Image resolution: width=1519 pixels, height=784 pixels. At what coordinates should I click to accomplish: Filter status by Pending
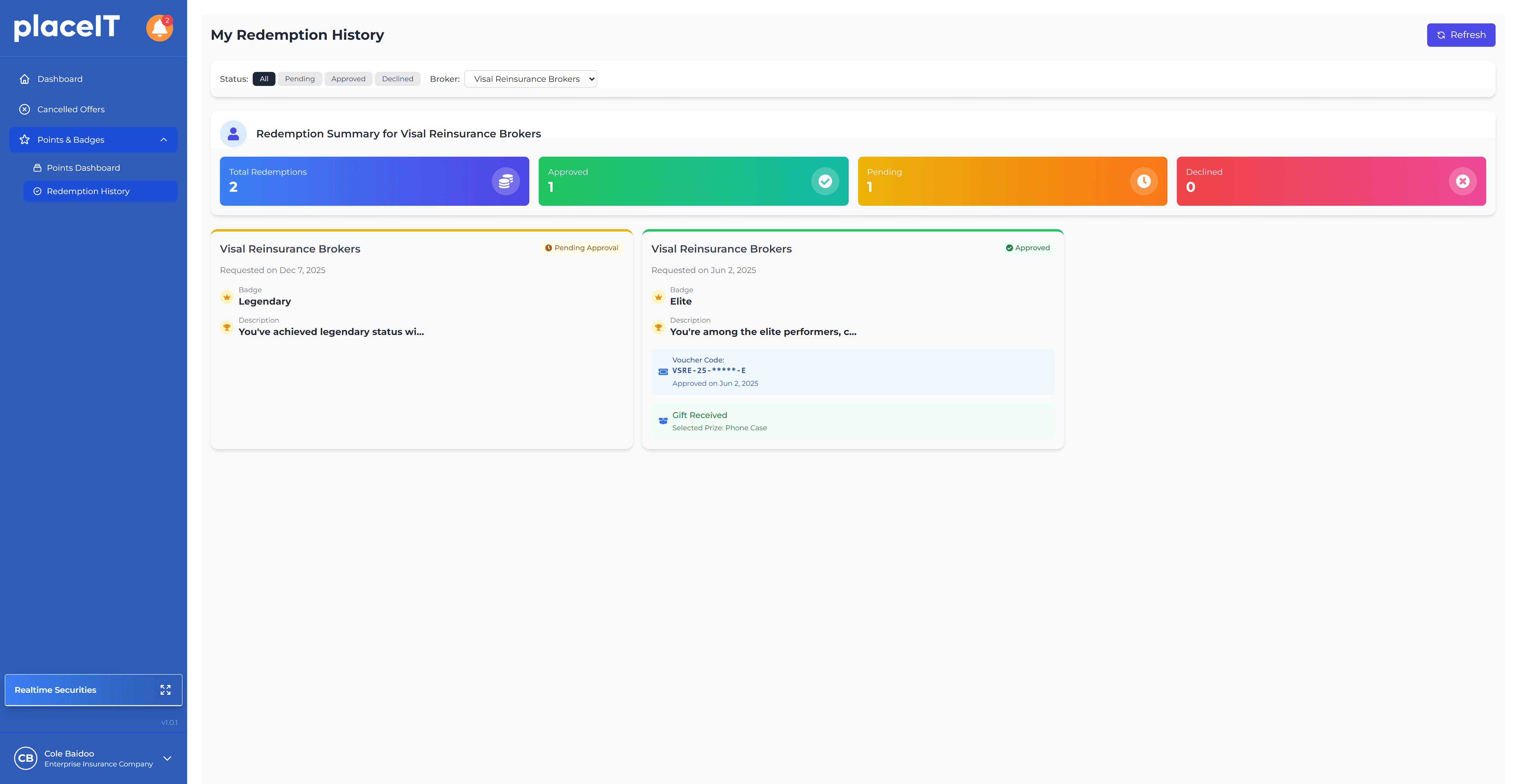click(299, 79)
